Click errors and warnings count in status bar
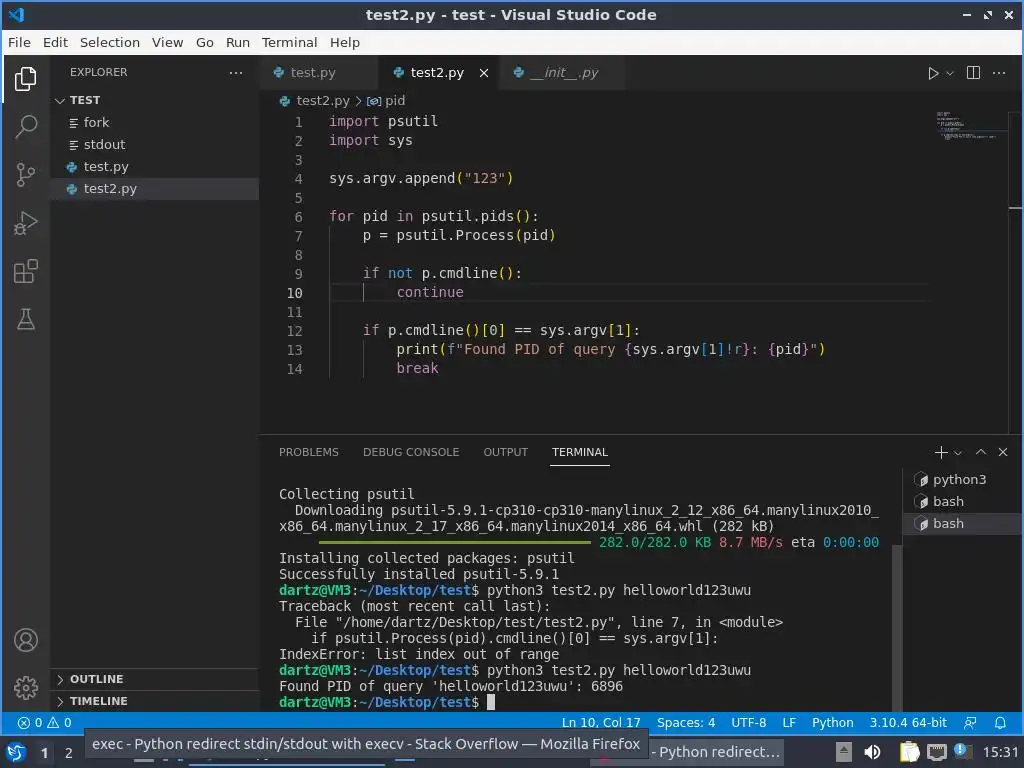 pos(44,722)
